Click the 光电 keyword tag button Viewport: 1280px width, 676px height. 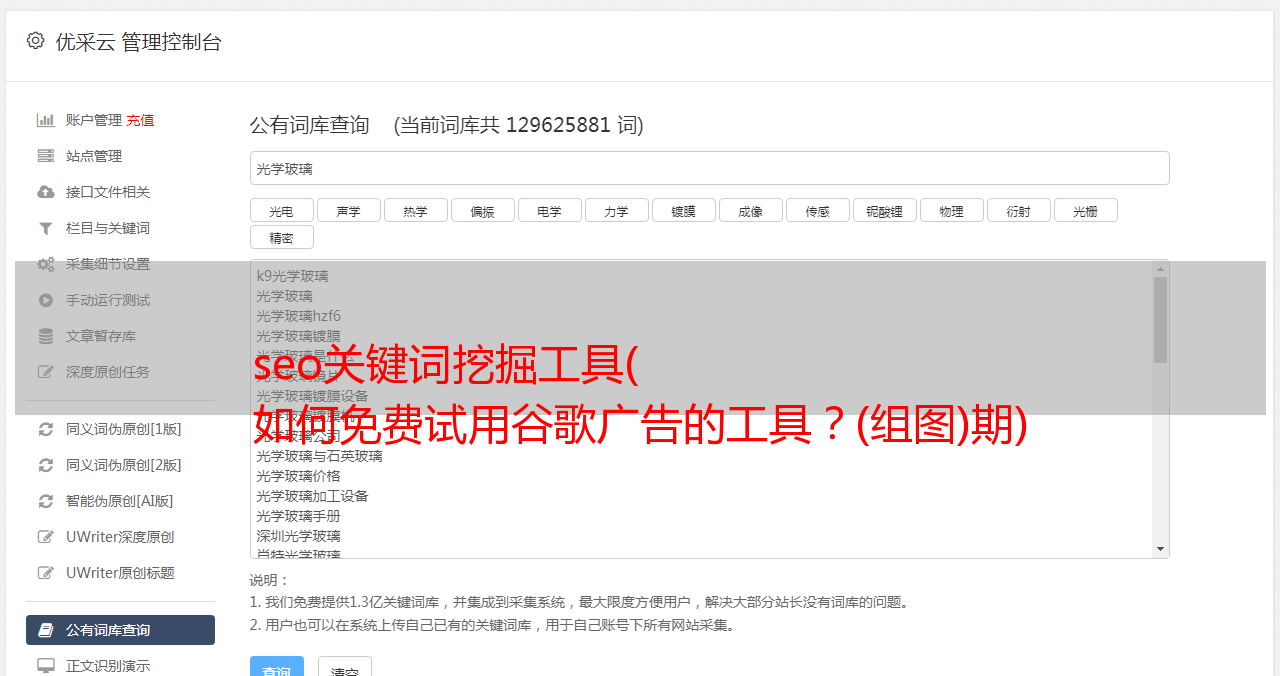coord(282,211)
